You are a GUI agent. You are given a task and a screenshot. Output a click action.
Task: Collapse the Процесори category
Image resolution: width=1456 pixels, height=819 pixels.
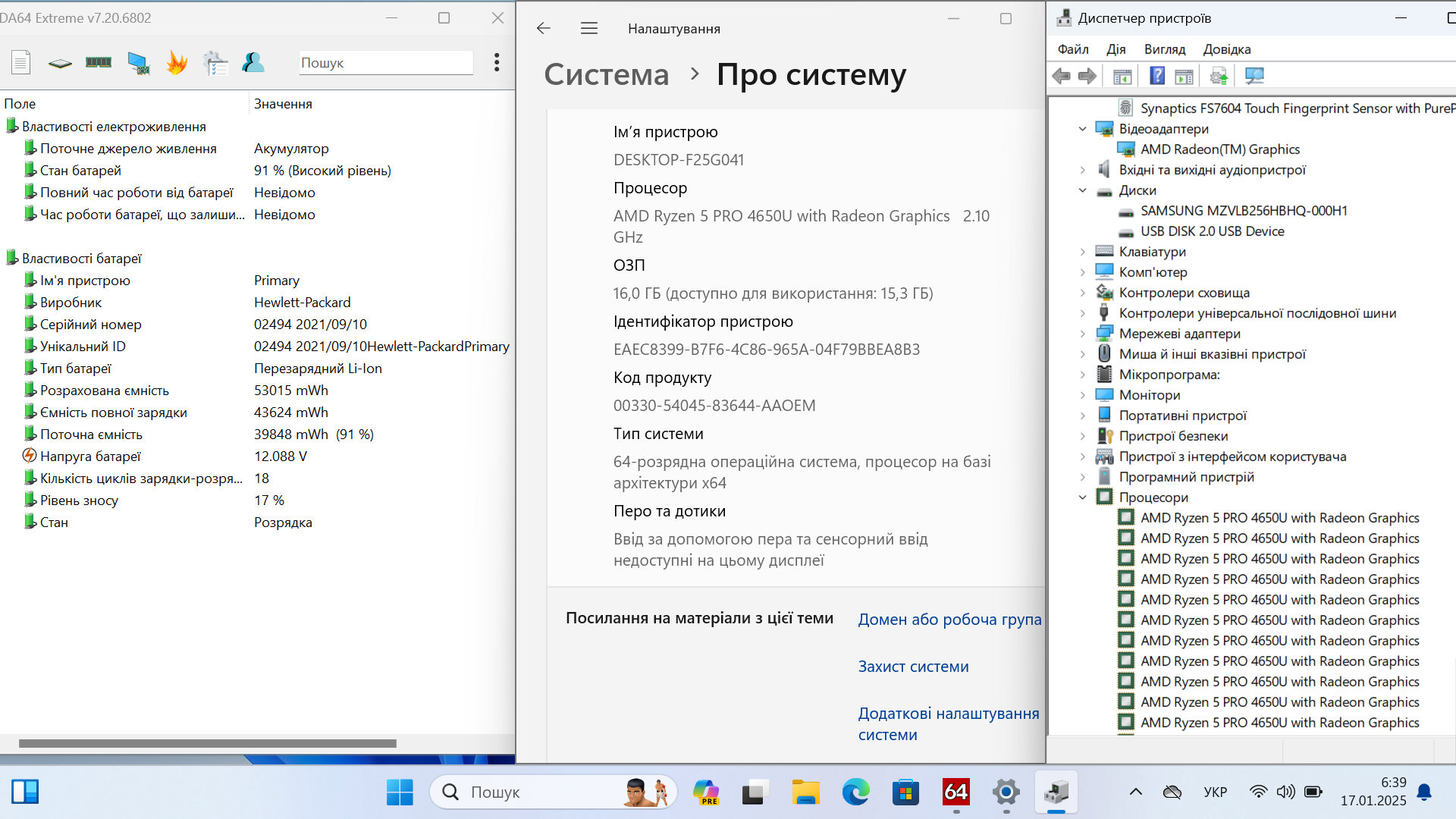pyautogui.click(x=1083, y=497)
